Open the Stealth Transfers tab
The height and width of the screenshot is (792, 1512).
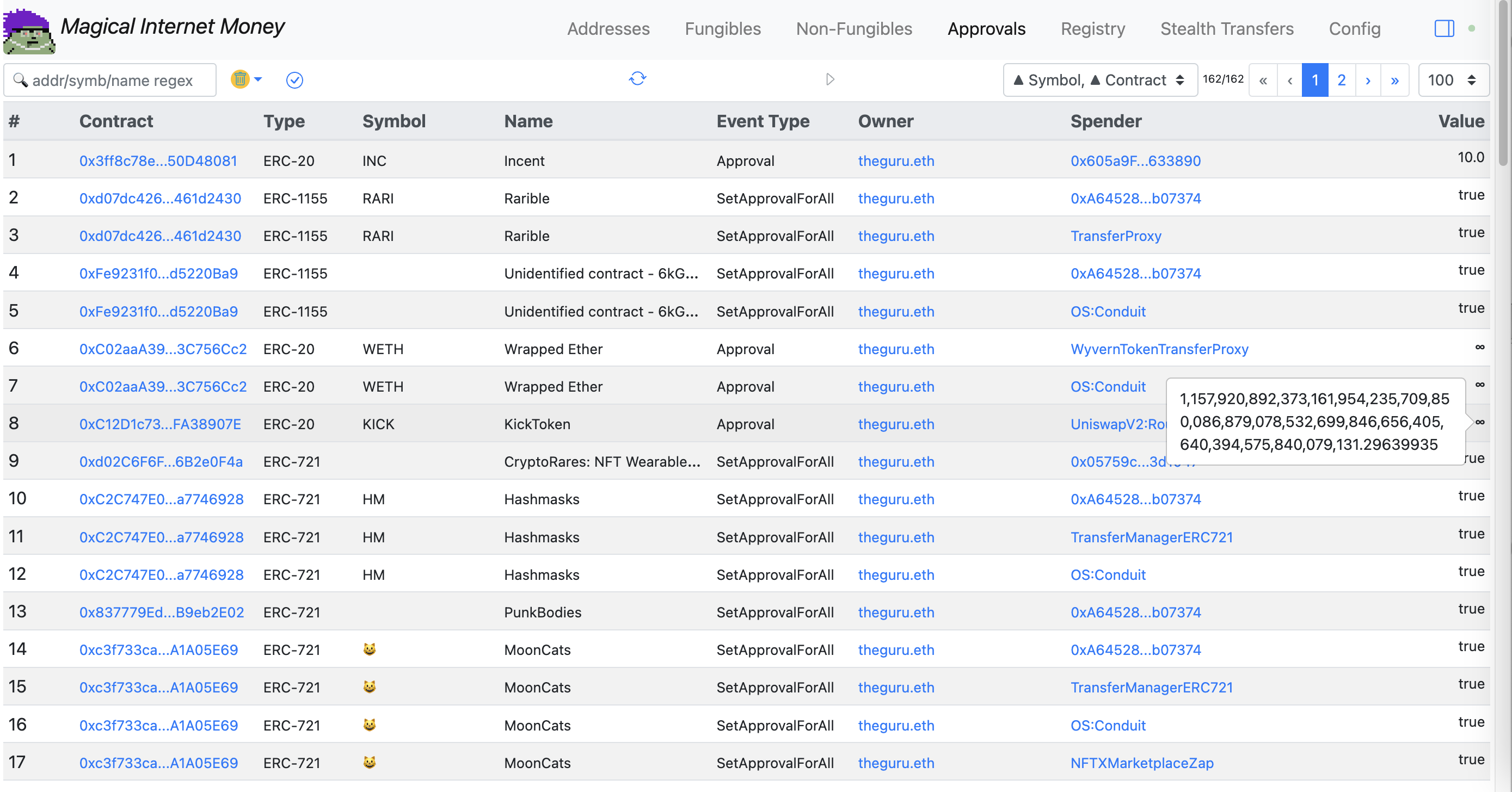click(1226, 28)
